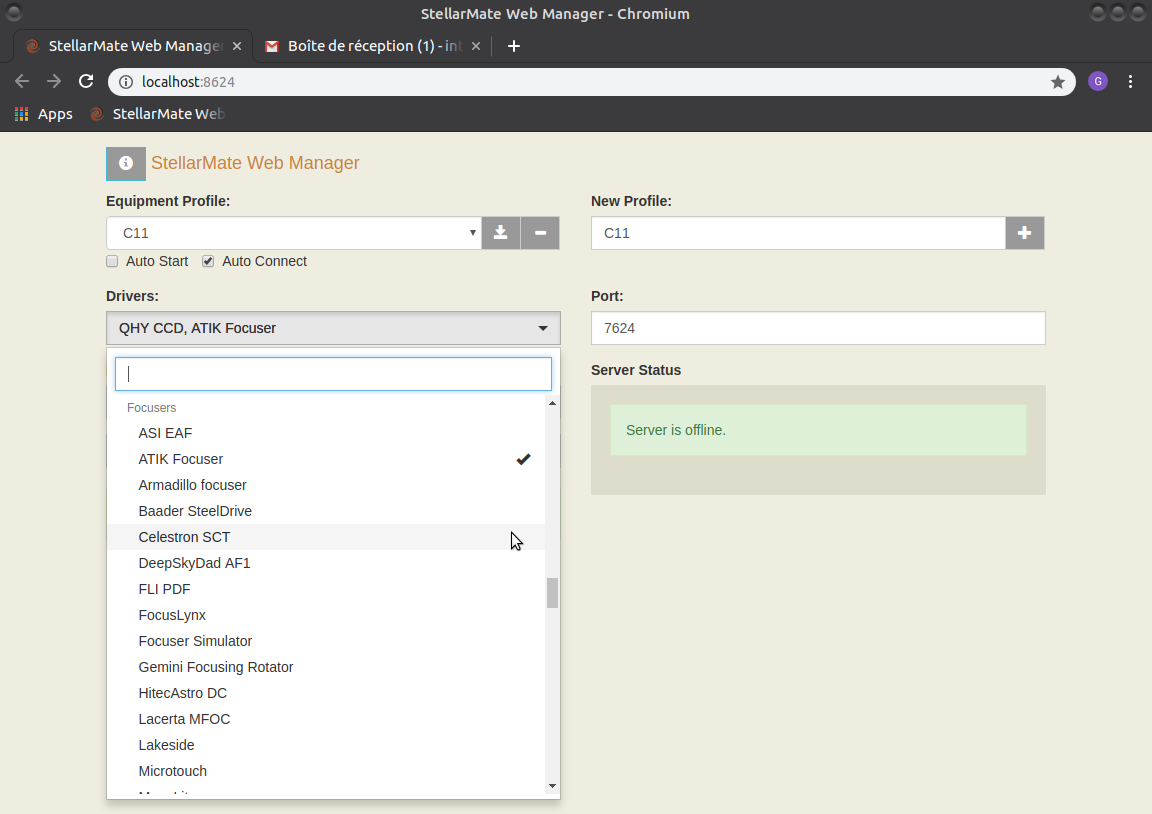This screenshot has height=814, width=1152.
Task: Disable the Auto Connect checkbox
Action: click(x=208, y=262)
